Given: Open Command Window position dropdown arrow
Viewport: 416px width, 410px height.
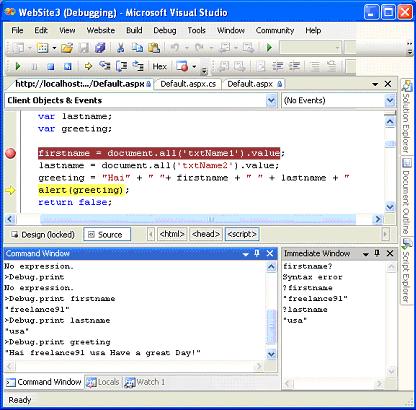Looking at the screenshot, I should (x=246, y=254).
